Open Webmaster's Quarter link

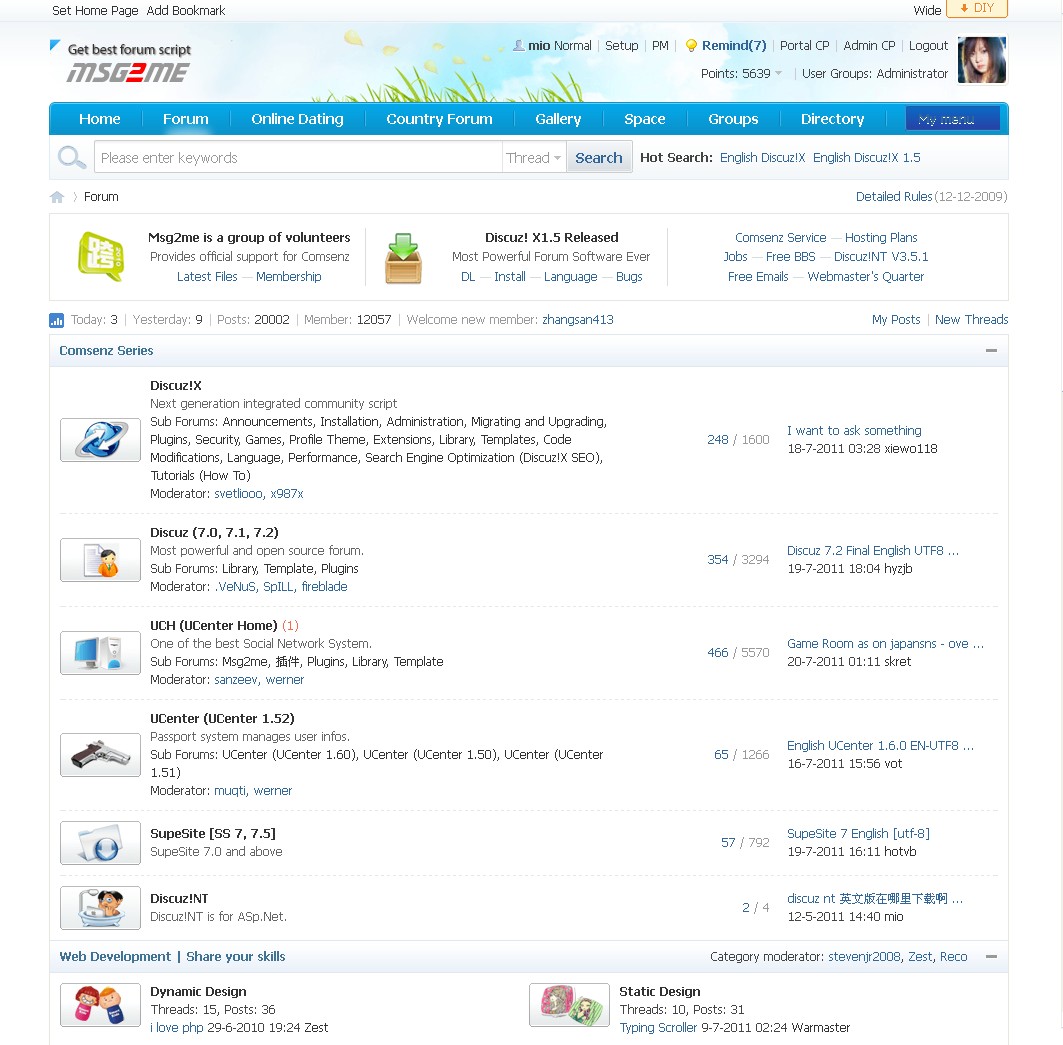coord(866,277)
